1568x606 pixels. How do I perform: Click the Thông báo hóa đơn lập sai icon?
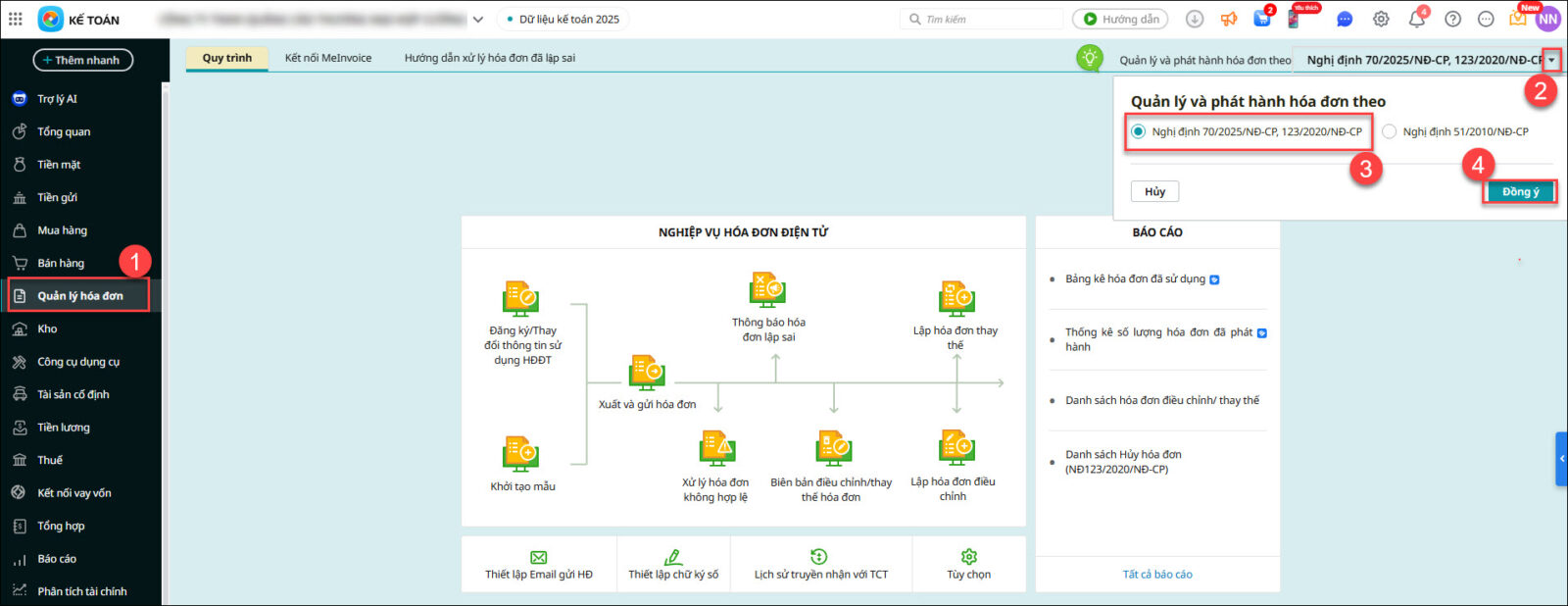[767, 290]
